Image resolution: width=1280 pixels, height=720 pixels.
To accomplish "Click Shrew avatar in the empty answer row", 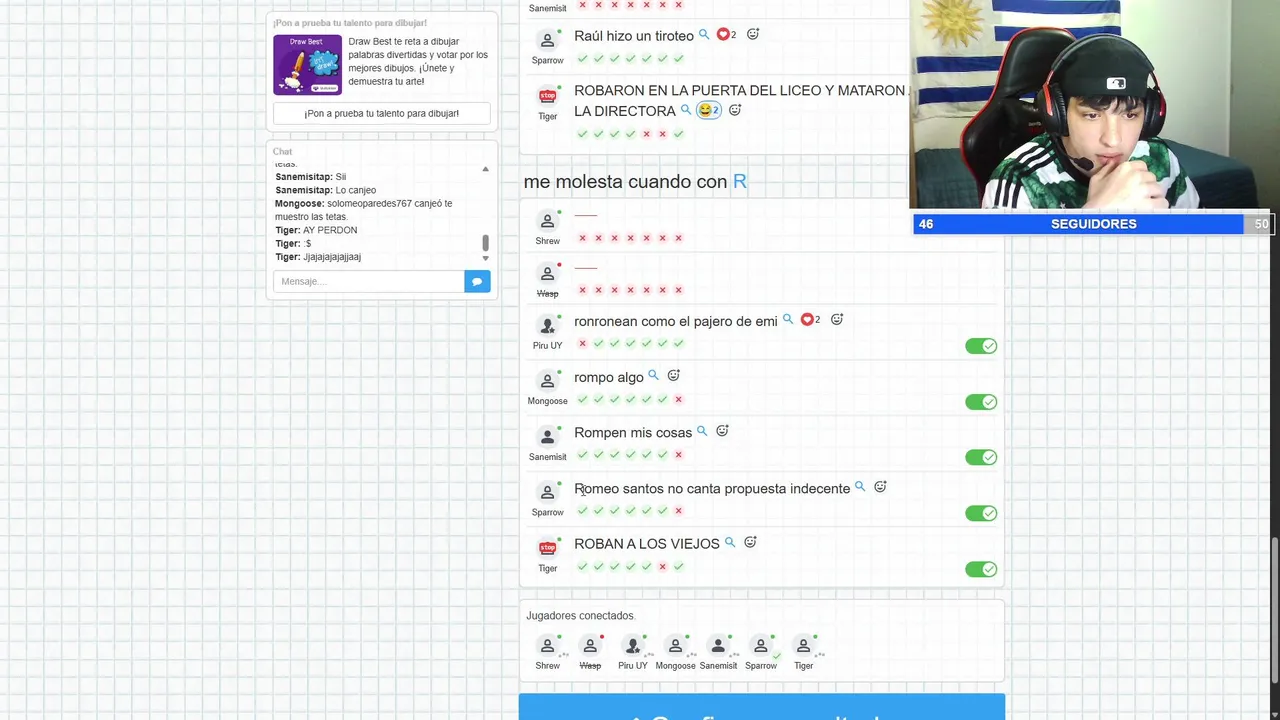I will click(x=547, y=220).
